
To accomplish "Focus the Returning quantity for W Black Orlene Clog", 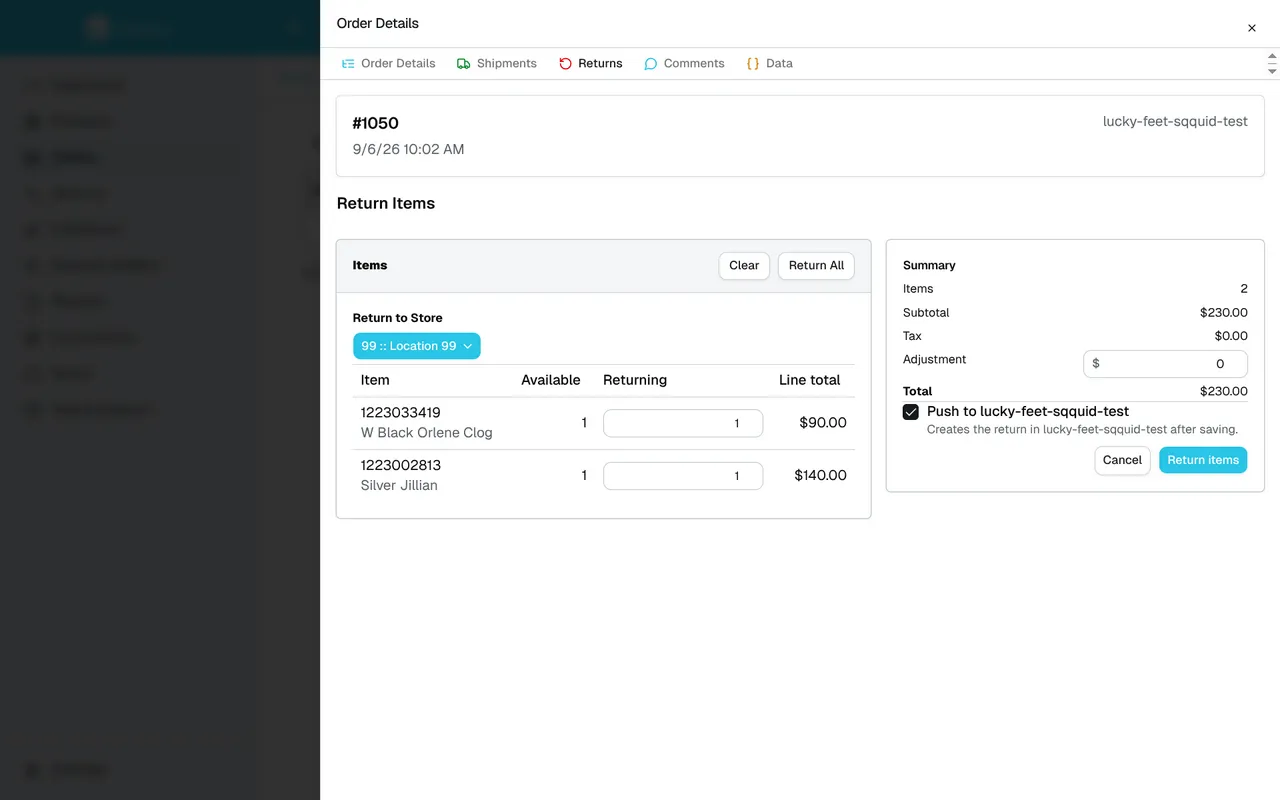I will point(683,423).
